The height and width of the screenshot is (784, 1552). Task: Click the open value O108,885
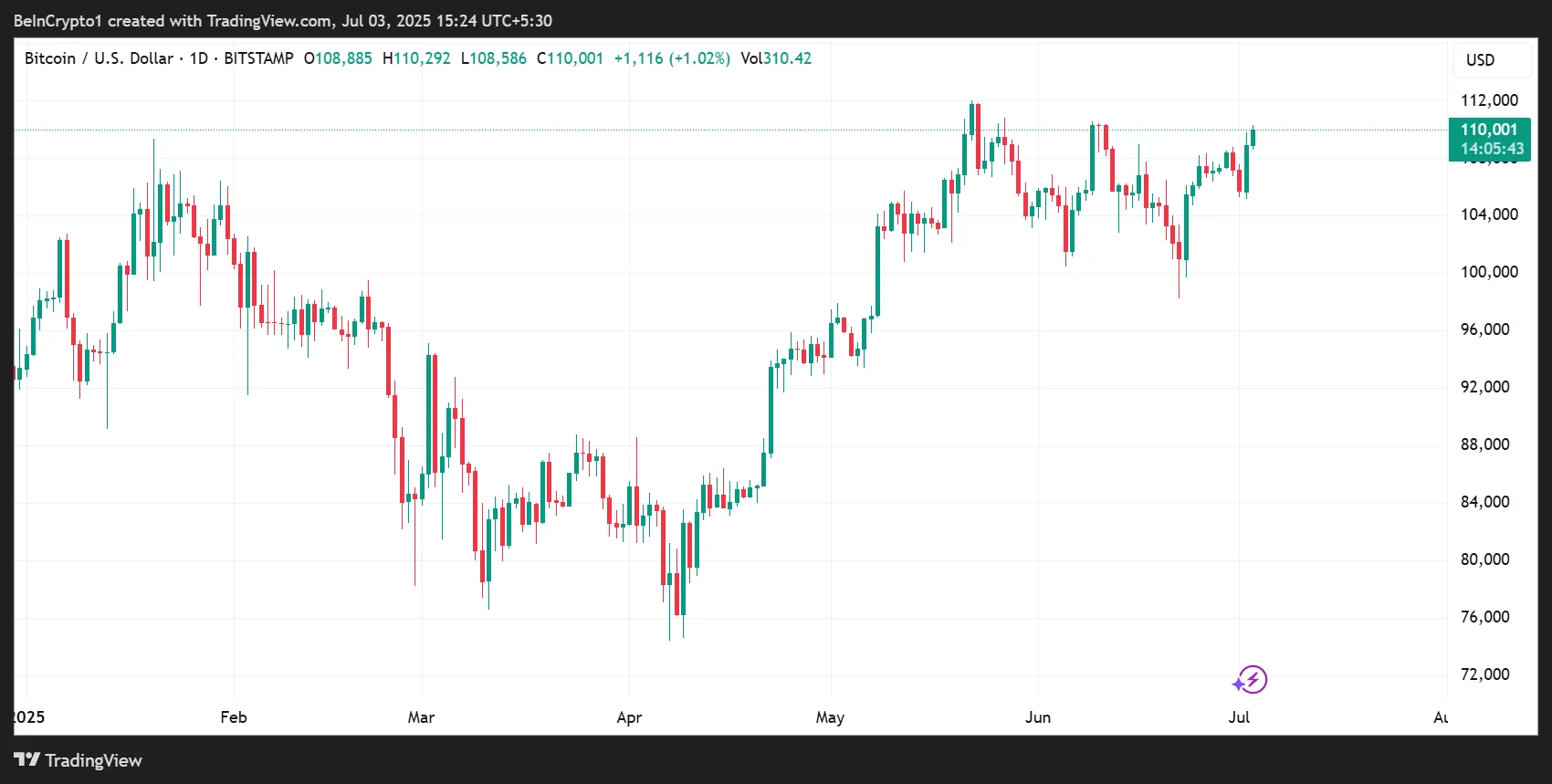338,58
